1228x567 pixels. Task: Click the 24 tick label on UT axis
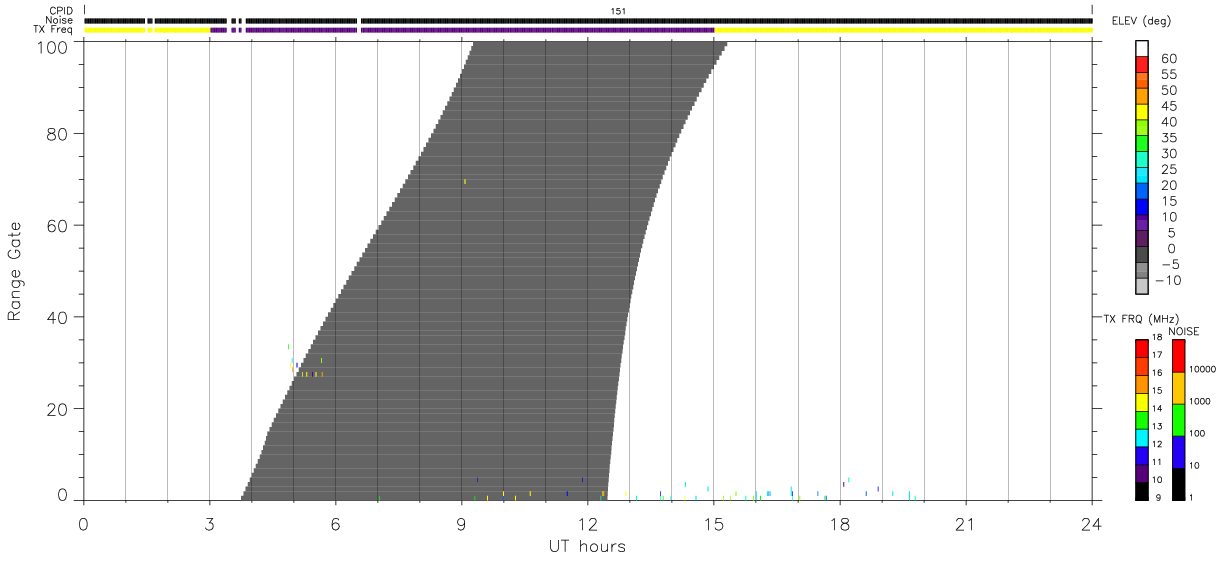pos(1091,523)
